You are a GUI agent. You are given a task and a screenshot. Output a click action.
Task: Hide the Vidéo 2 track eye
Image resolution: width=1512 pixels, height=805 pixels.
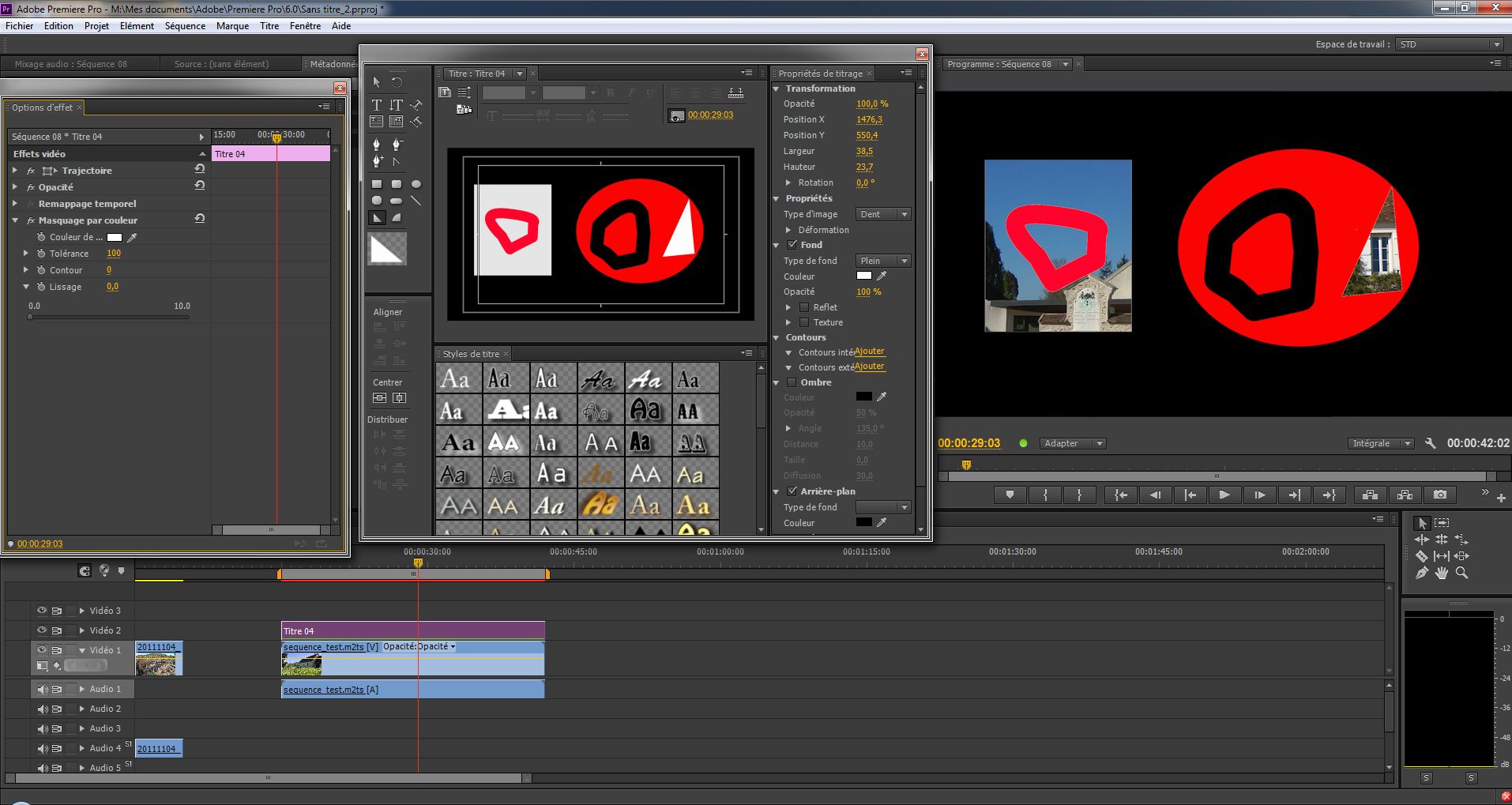(x=41, y=630)
